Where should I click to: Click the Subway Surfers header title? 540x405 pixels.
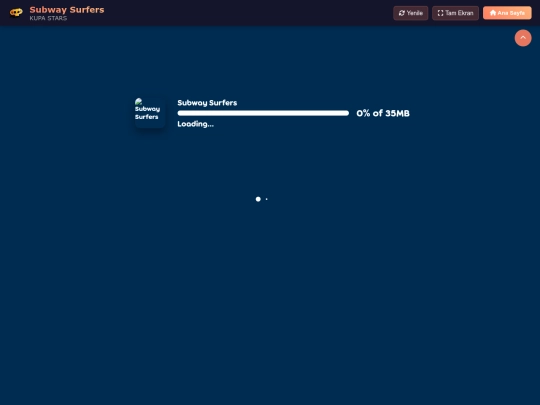(x=67, y=10)
